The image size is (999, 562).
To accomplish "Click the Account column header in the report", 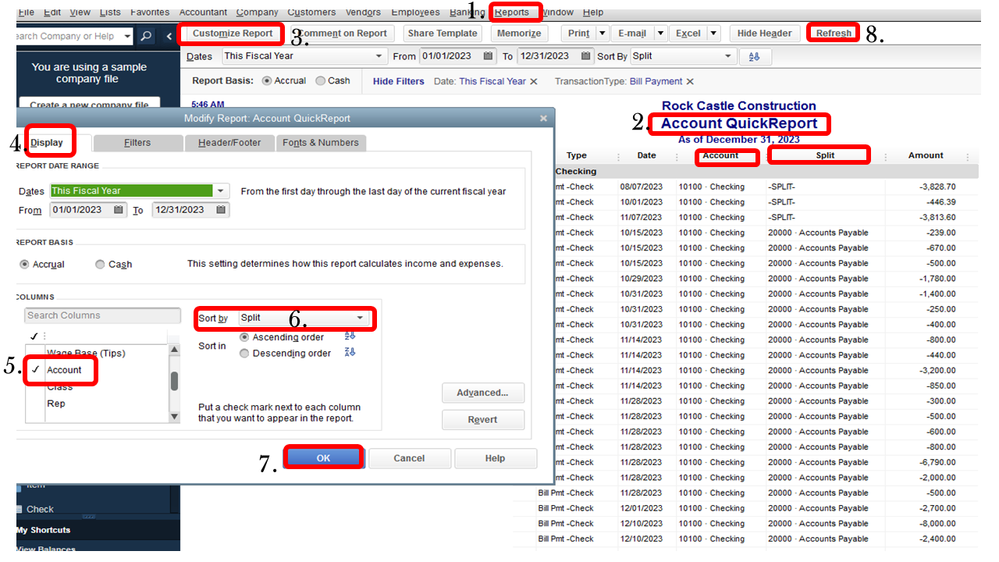I will click(x=720, y=155).
